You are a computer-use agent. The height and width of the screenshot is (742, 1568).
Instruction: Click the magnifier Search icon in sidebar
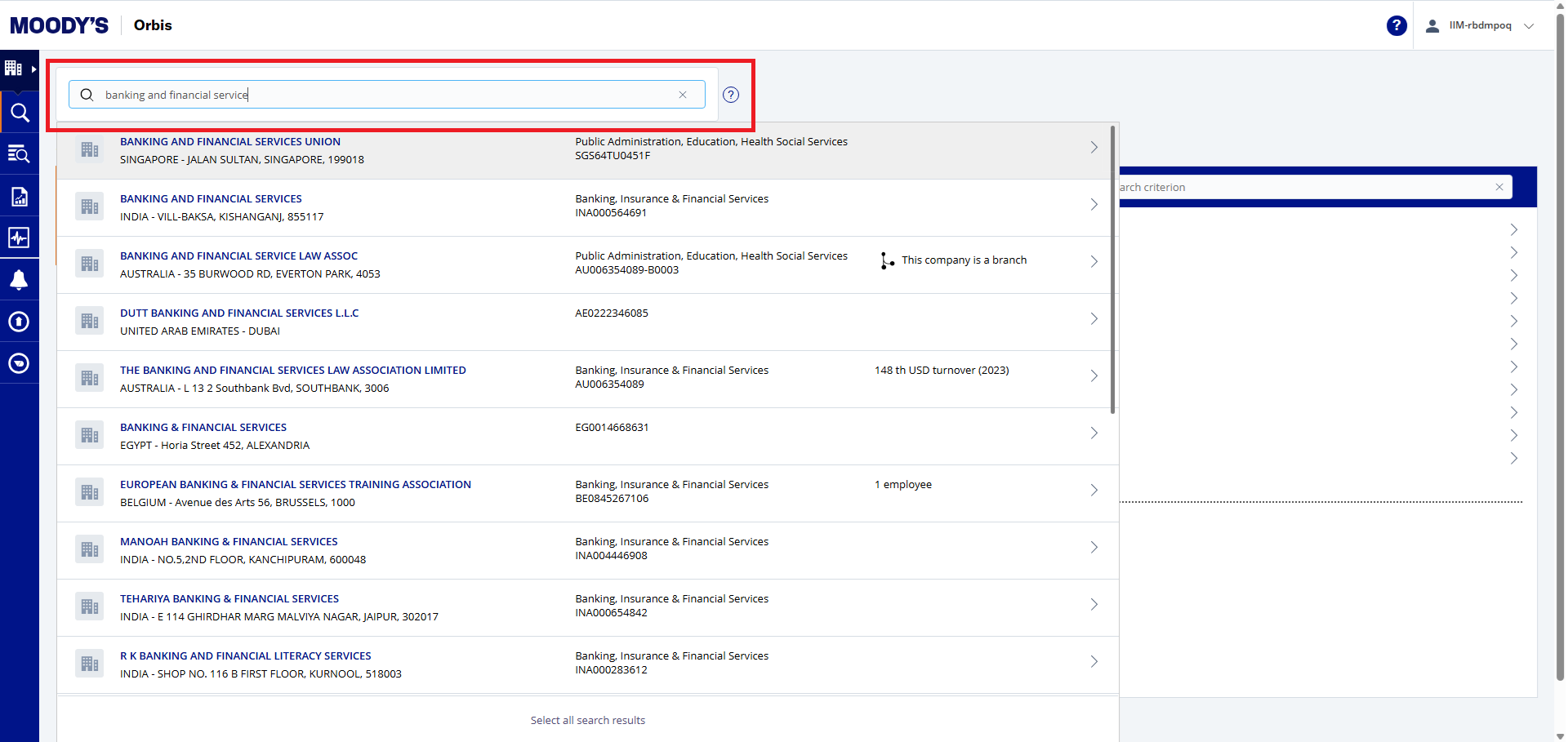pyautogui.click(x=20, y=113)
